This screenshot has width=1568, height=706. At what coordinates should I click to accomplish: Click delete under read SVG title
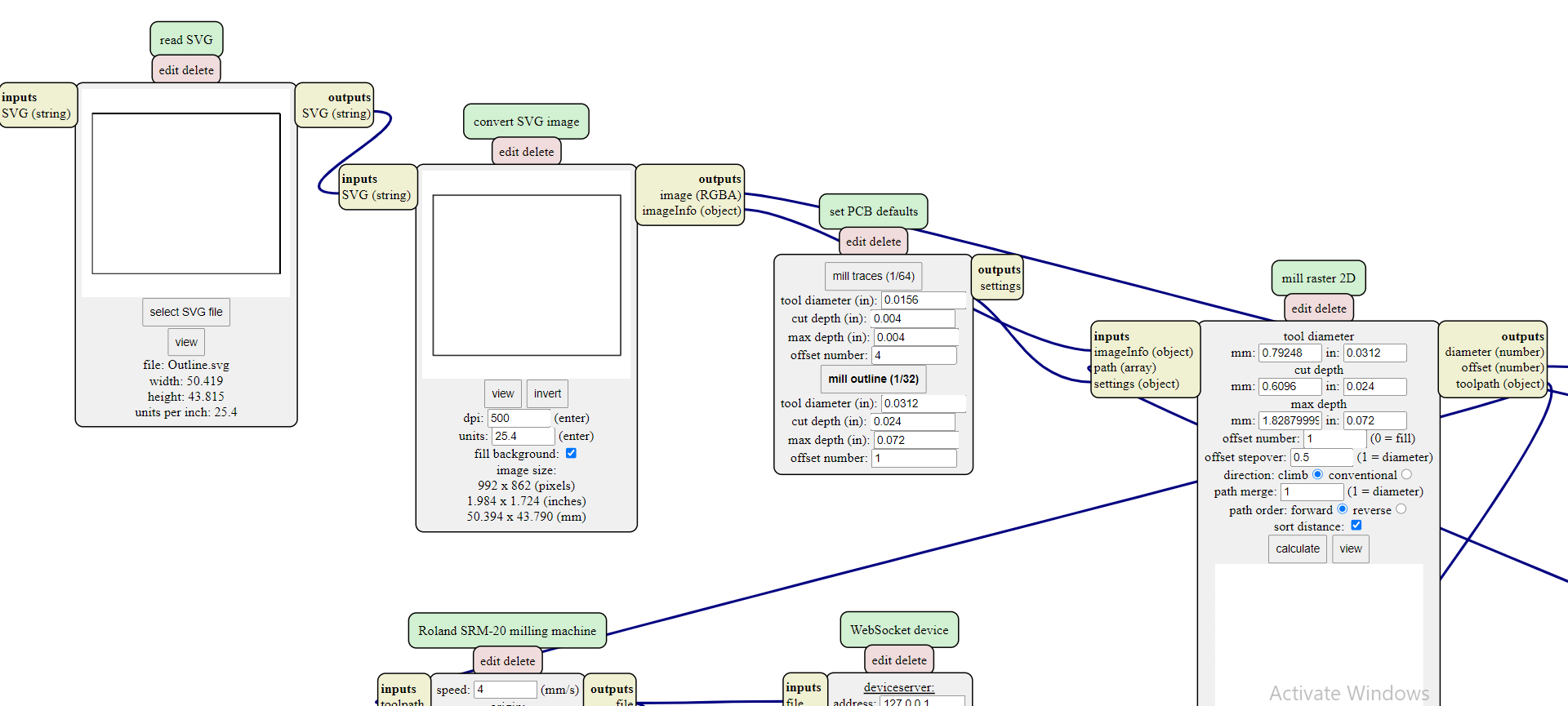click(198, 70)
